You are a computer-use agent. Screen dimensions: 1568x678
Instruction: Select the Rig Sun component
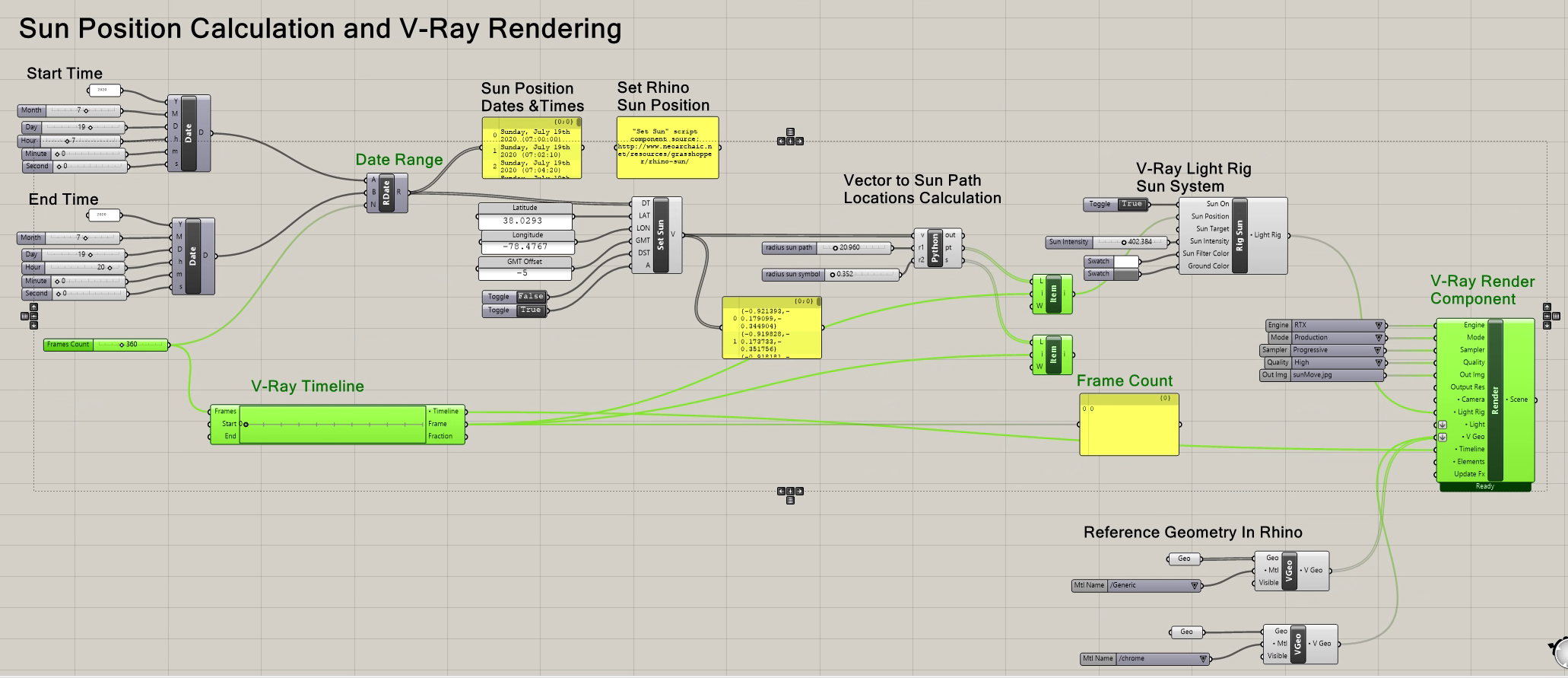1239,235
